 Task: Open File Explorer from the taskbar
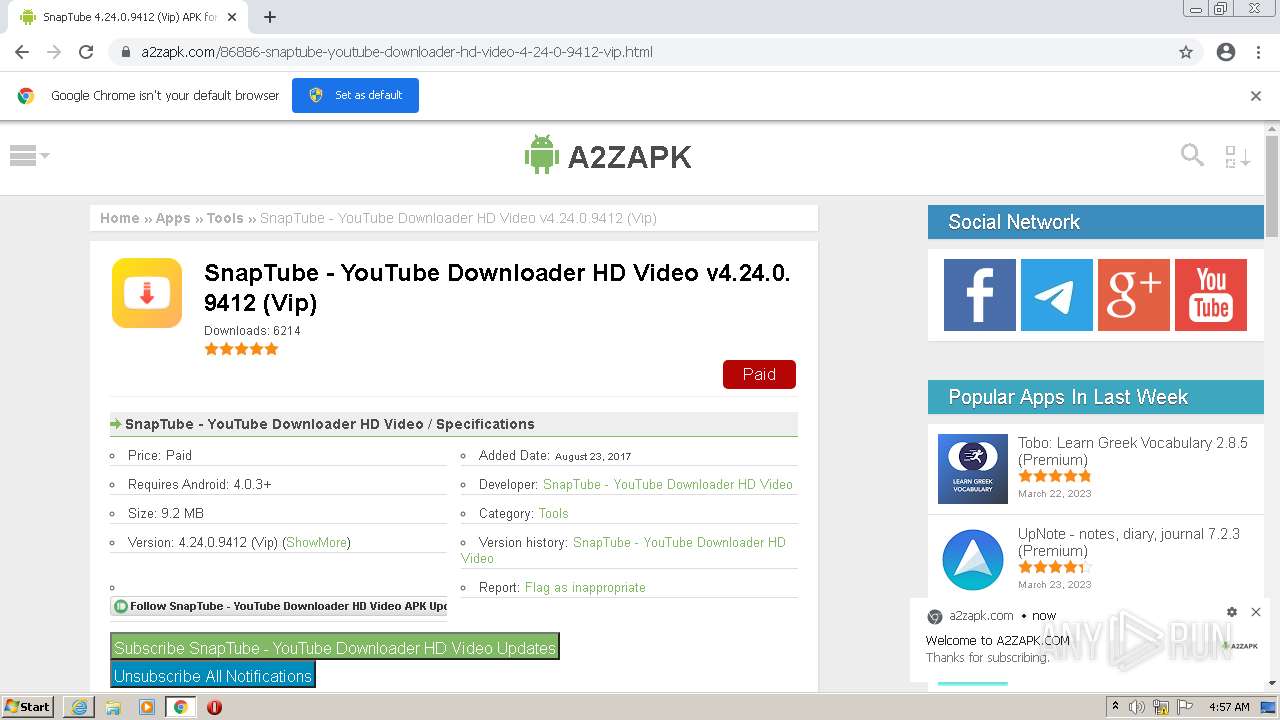pyautogui.click(x=113, y=706)
